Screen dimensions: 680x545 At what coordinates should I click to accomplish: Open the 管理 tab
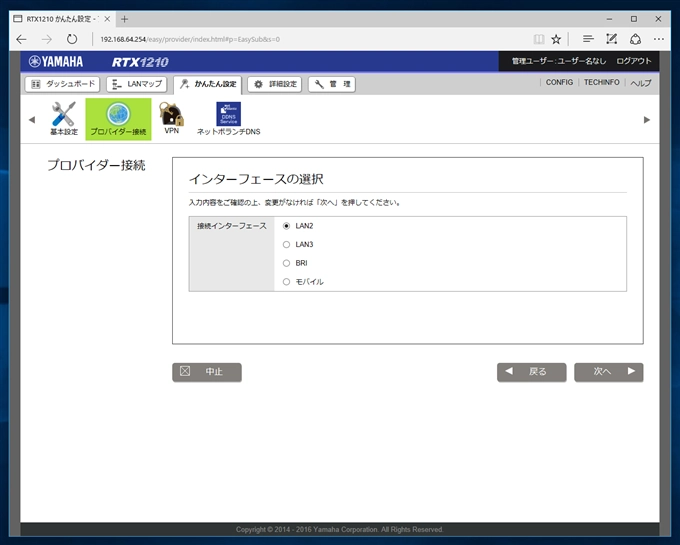(x=332, y=84)
